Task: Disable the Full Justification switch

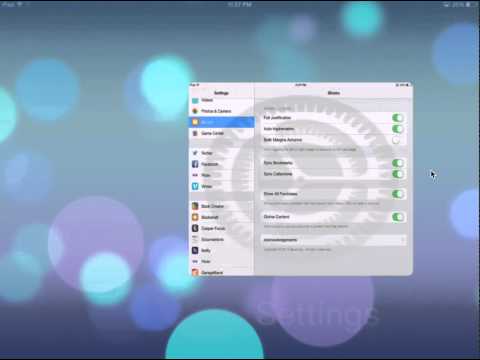Action: pos(397,118)
